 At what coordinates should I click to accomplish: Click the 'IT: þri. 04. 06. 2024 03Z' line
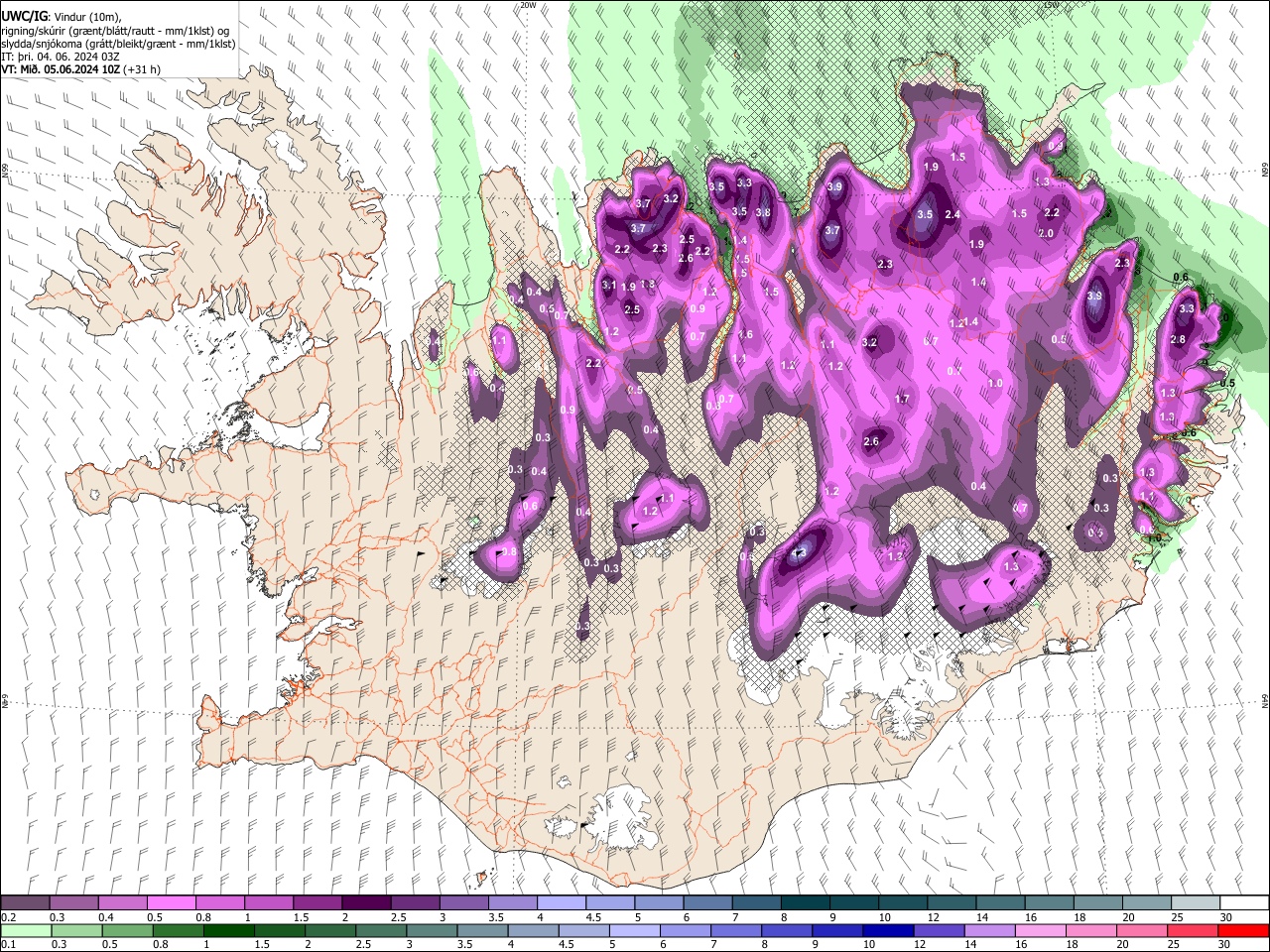tap(61, 57)
